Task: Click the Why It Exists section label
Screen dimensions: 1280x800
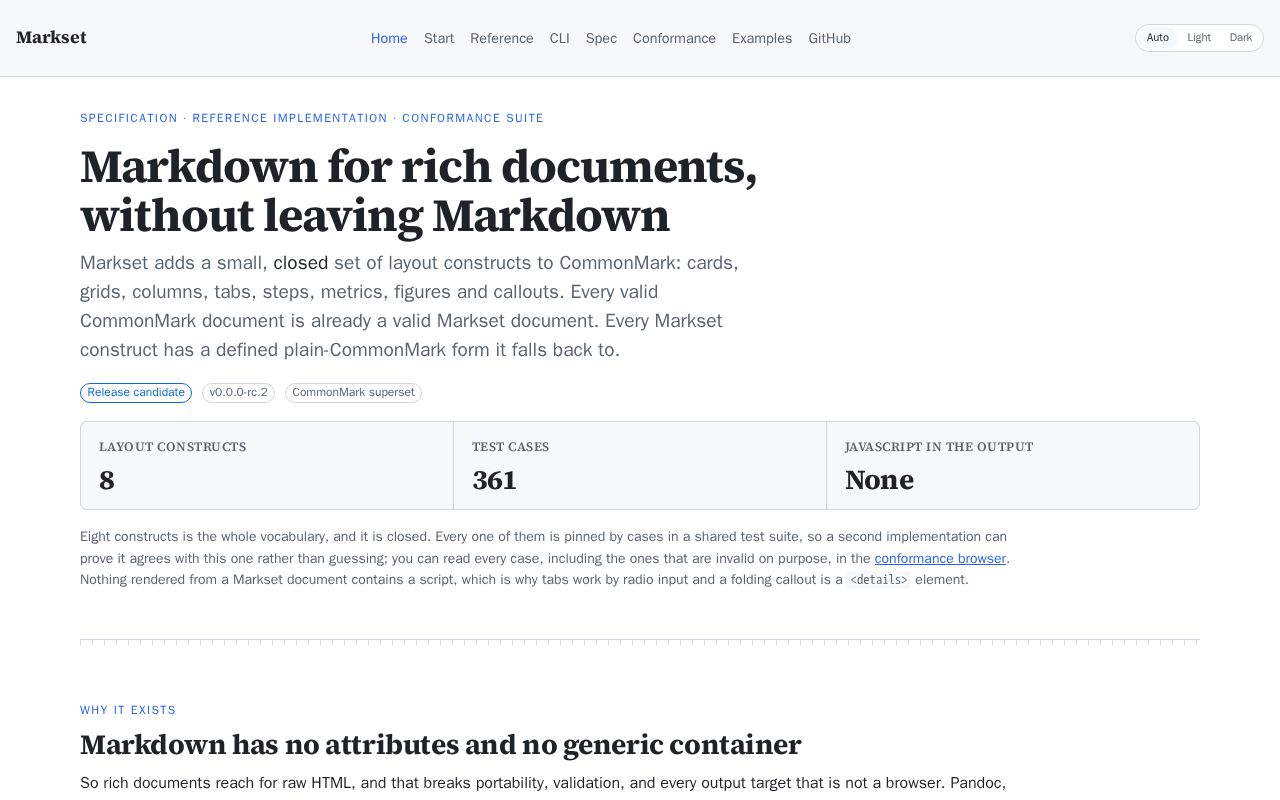Action: [128, 710]
